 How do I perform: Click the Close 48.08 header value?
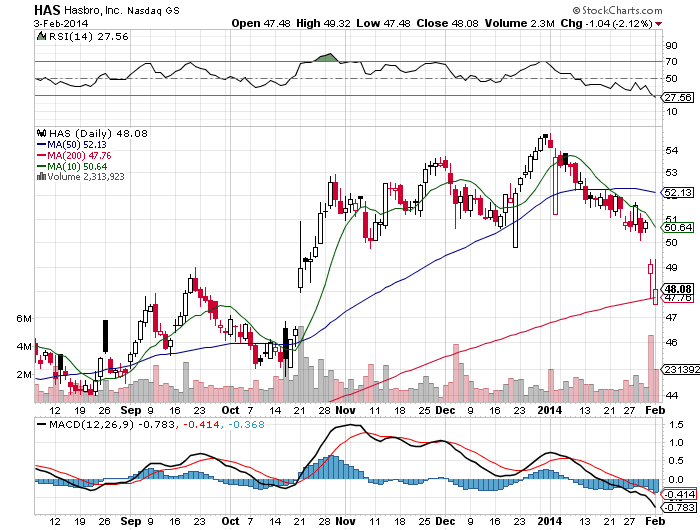(447, 23)
